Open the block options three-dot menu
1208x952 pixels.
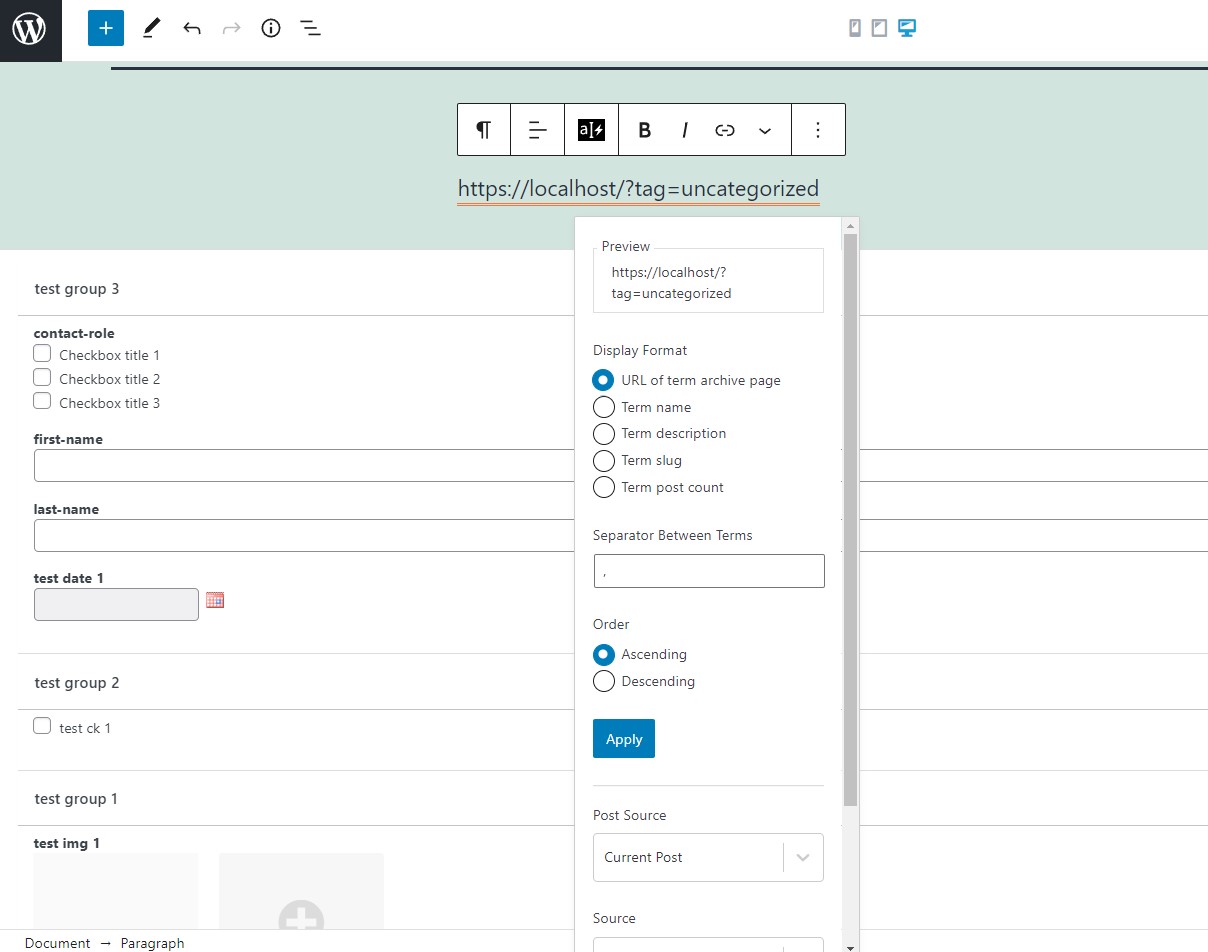pyautogui.click(x=818, y=130)
